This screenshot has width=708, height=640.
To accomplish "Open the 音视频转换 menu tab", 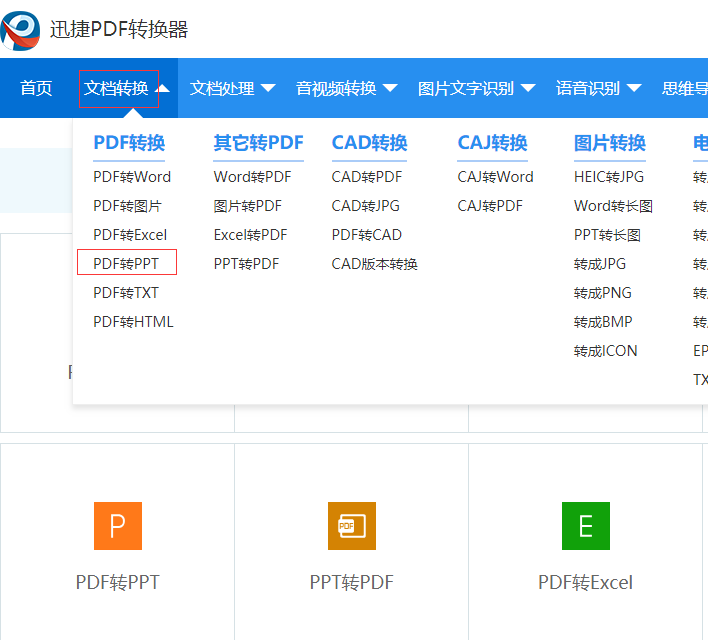I will point(336,88).
